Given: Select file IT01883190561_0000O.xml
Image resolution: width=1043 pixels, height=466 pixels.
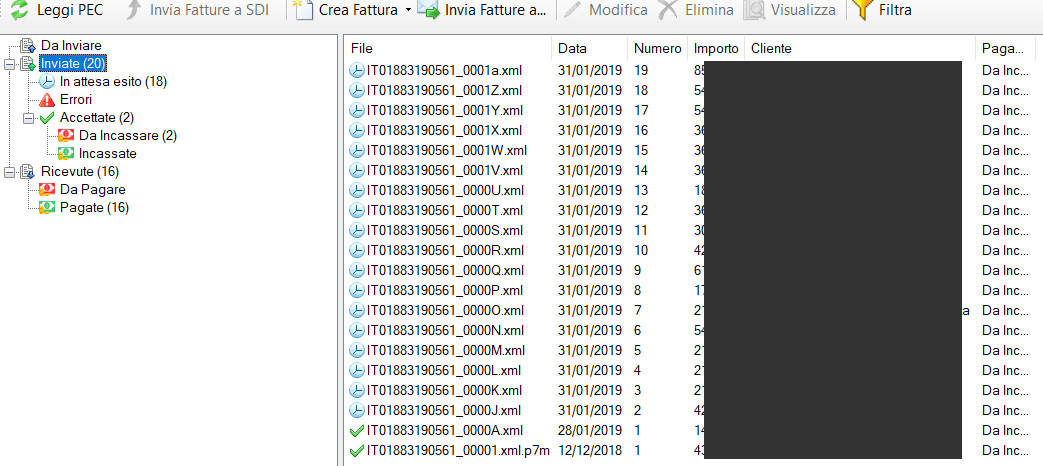Looking at the screenshot, I should tap(445, 310).
